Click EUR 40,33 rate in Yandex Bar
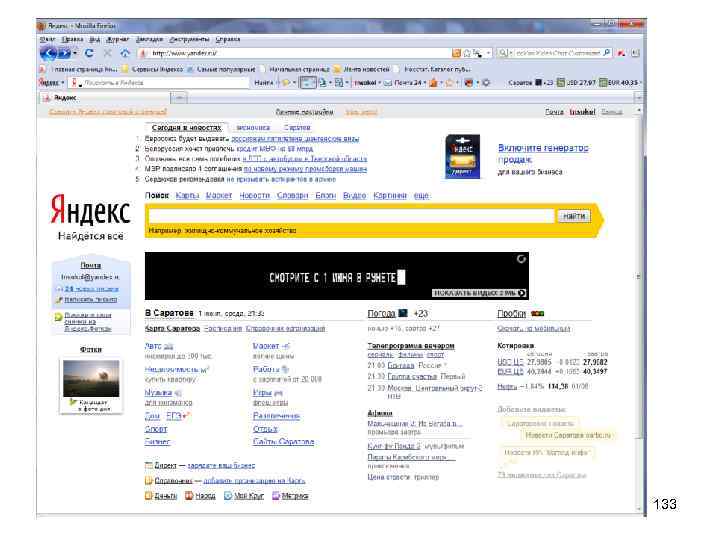This screenshot has height=540, width=720. (619, 83)
